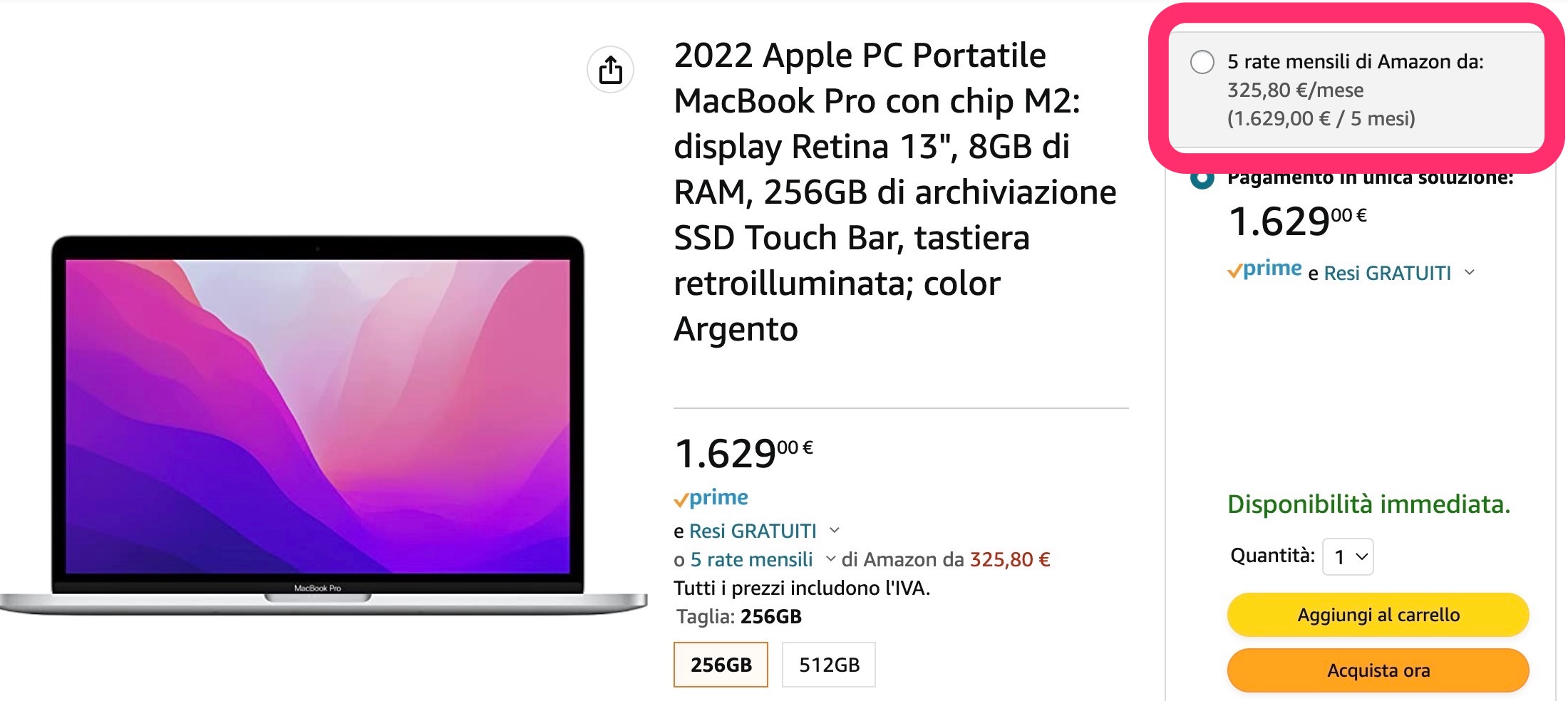The height and width of the screenshot is (701, 1568).
Task: Expand Resi GRATUITI chevron in the buy box
Action: point(1469,272)
